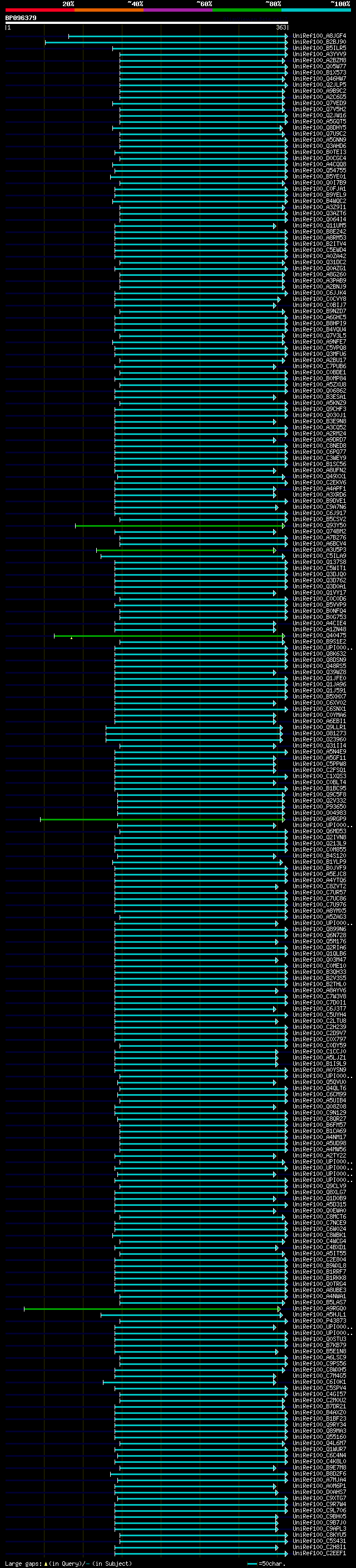The height and width of the screenshot is (1568, 356).
Task: Open hit UniRef100_C9XTG7
Action: (319, 1498)
